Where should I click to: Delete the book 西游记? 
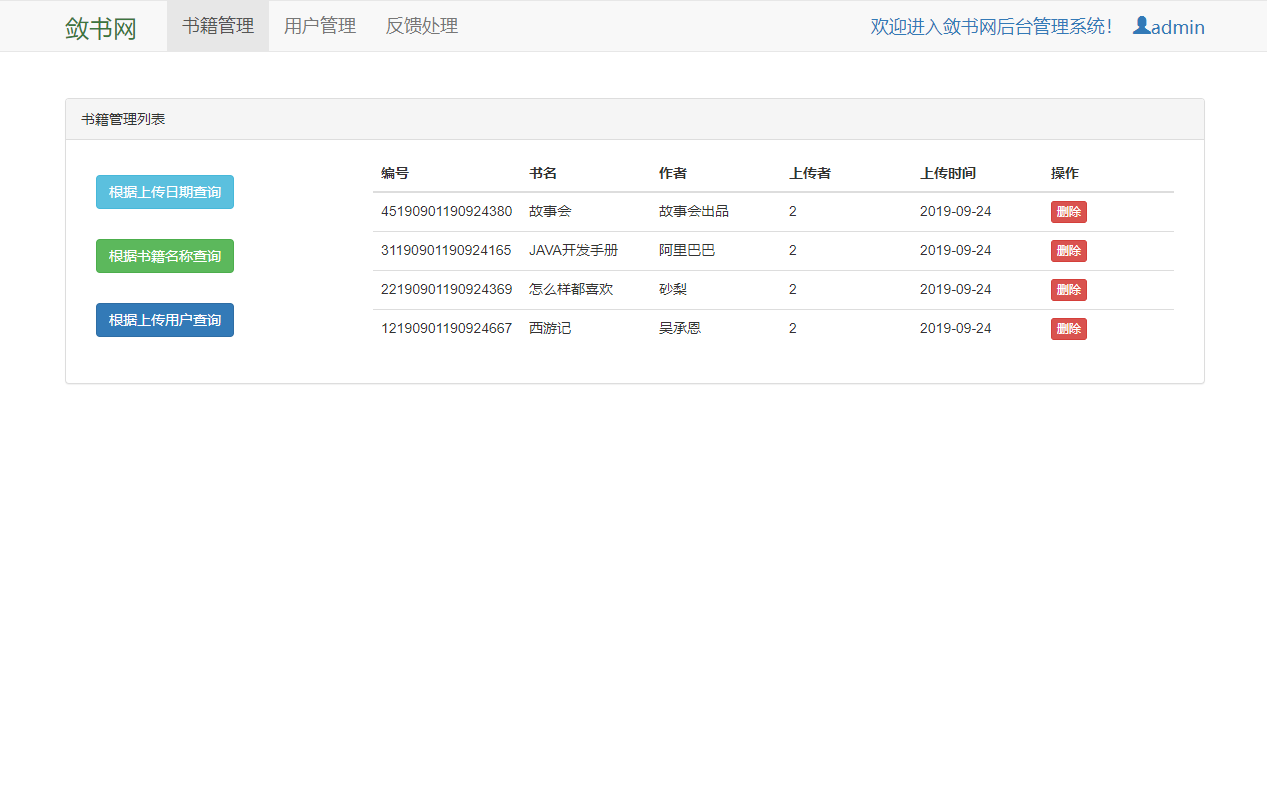click(1068, 328)
